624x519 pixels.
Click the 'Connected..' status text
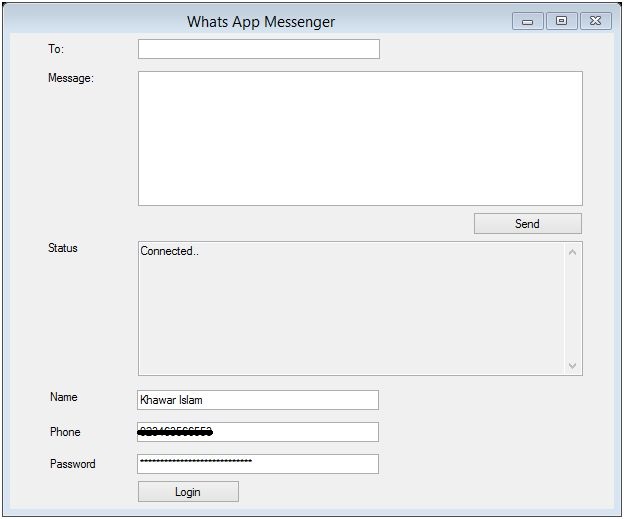(x=170, y=251)
